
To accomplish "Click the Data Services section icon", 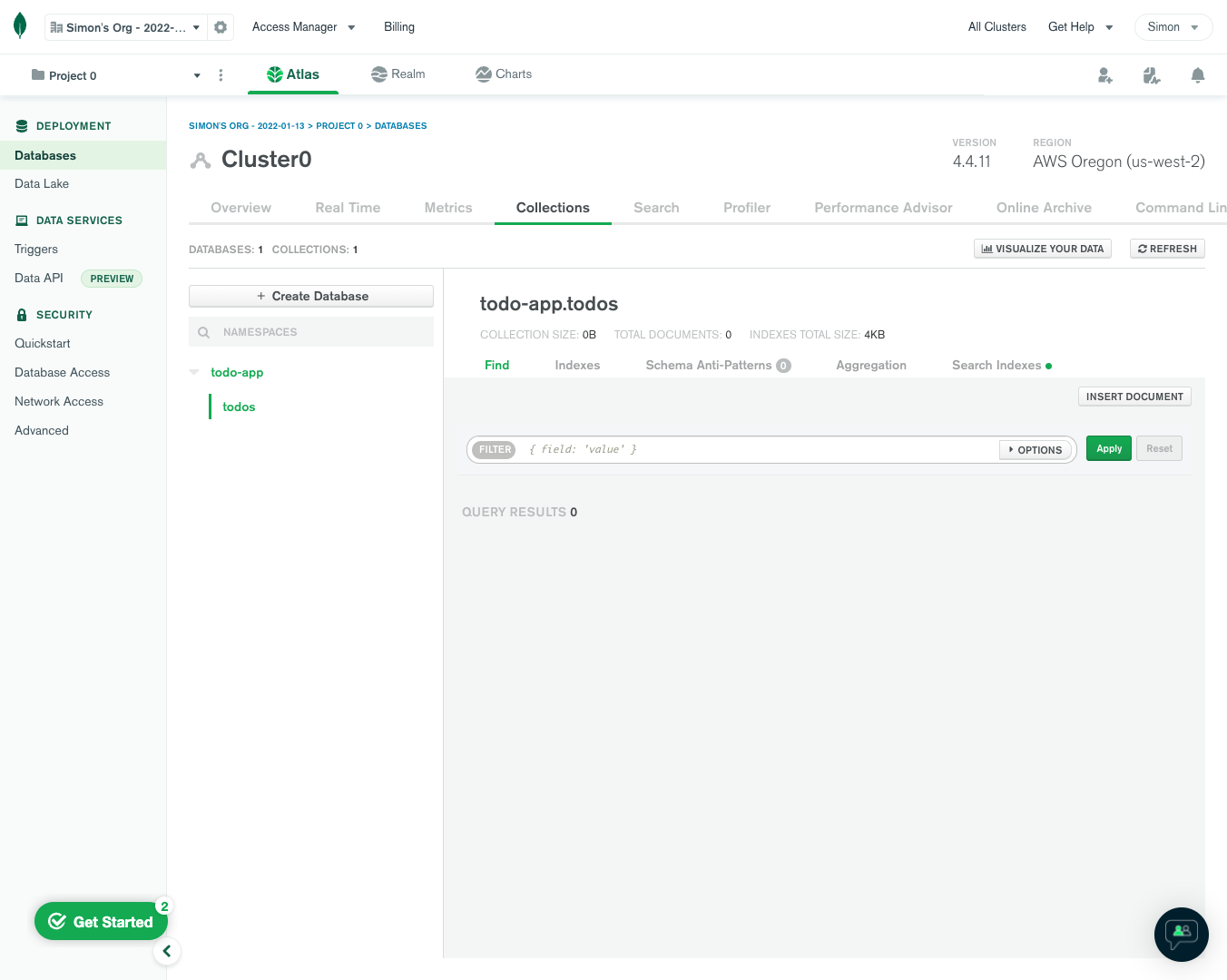I will 22,220.
